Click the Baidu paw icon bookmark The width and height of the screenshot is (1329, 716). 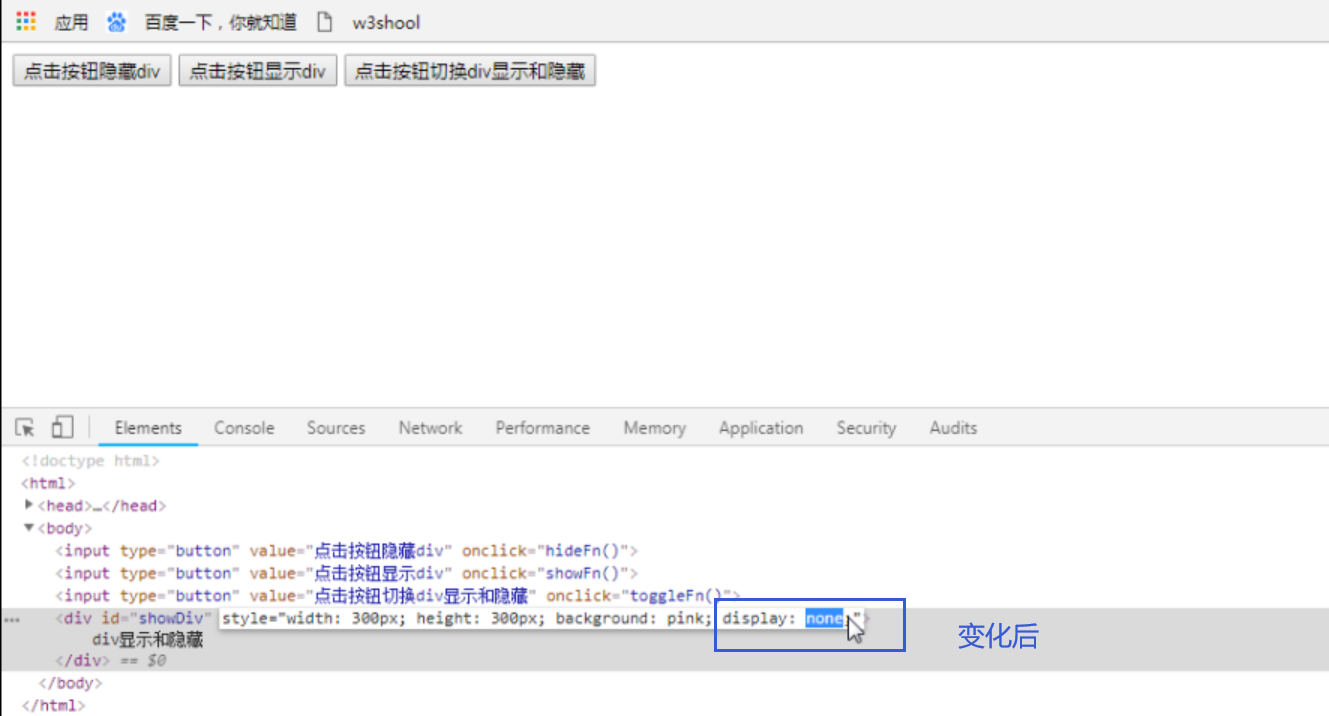coord(117,21)
